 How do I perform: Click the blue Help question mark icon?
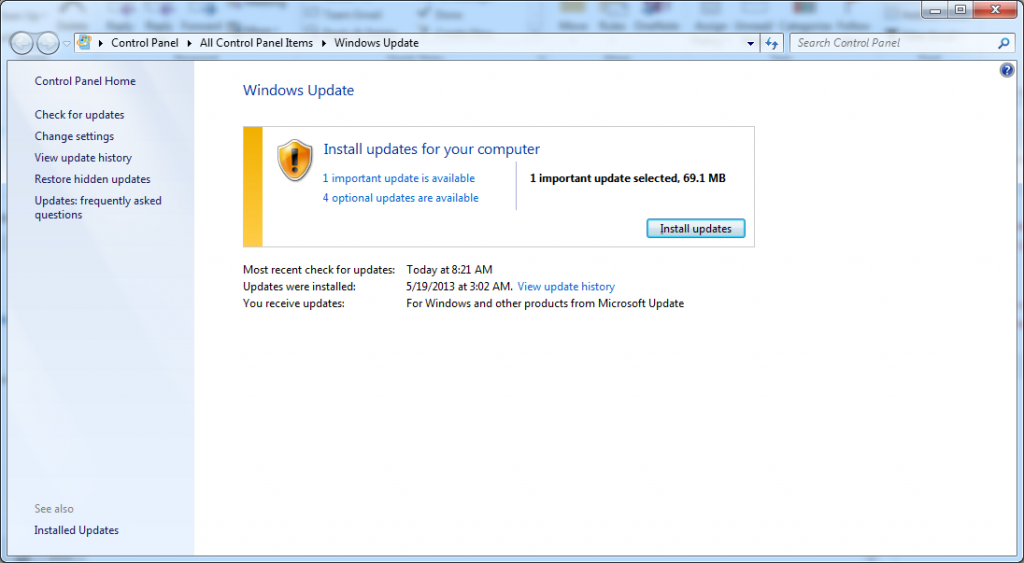pyautogui.click(x=1007, y=70)
